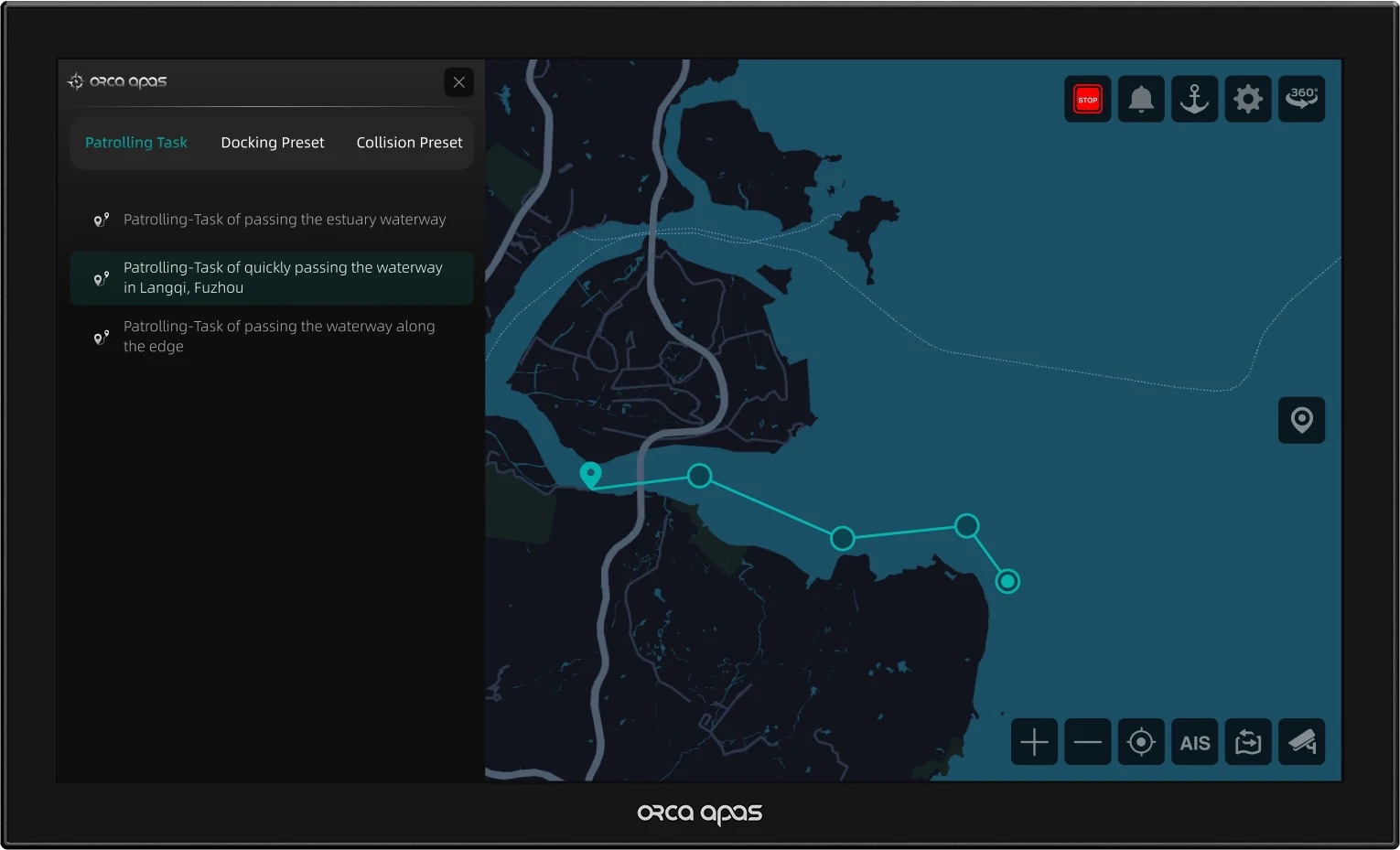The width and height of the screenshot is (1400, 850).
Task: Select the Patrolling Task tab
Action: click(x=136, y=143)
